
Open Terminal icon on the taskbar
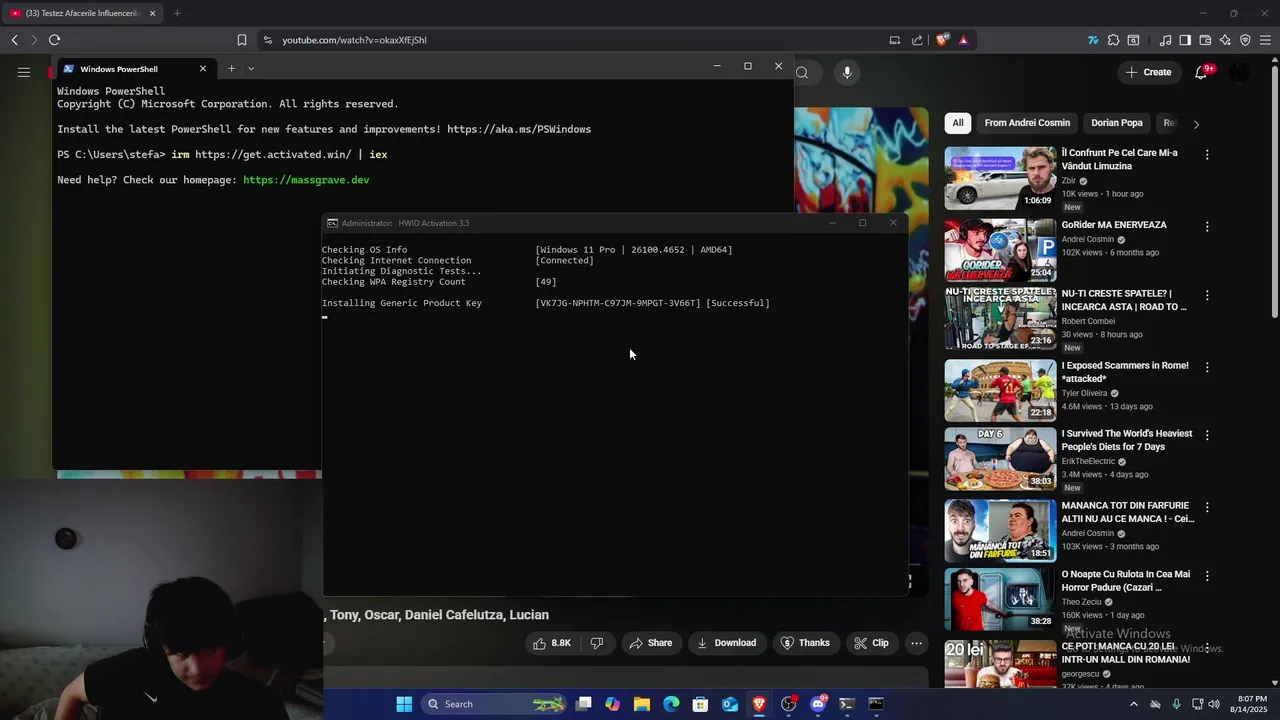(847, 704)
